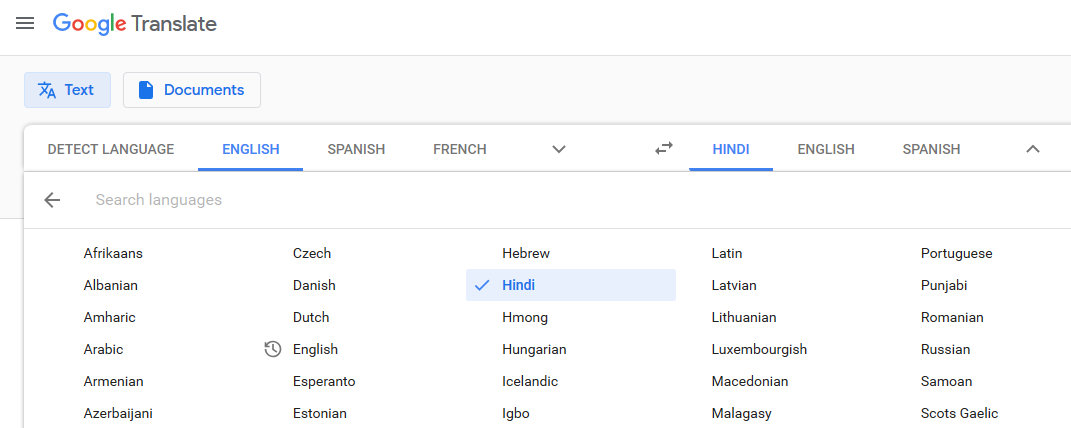1071x428 pixels.
Task: Click the Google Translate logo
Action: point(135,24)
